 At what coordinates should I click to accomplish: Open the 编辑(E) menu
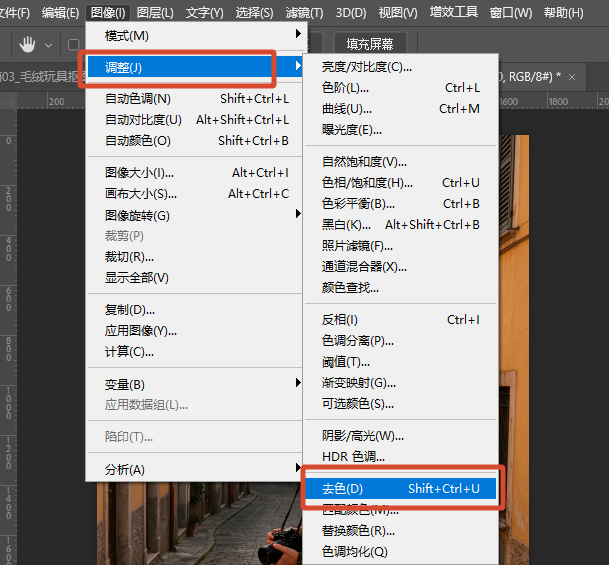tap(60, 13)
